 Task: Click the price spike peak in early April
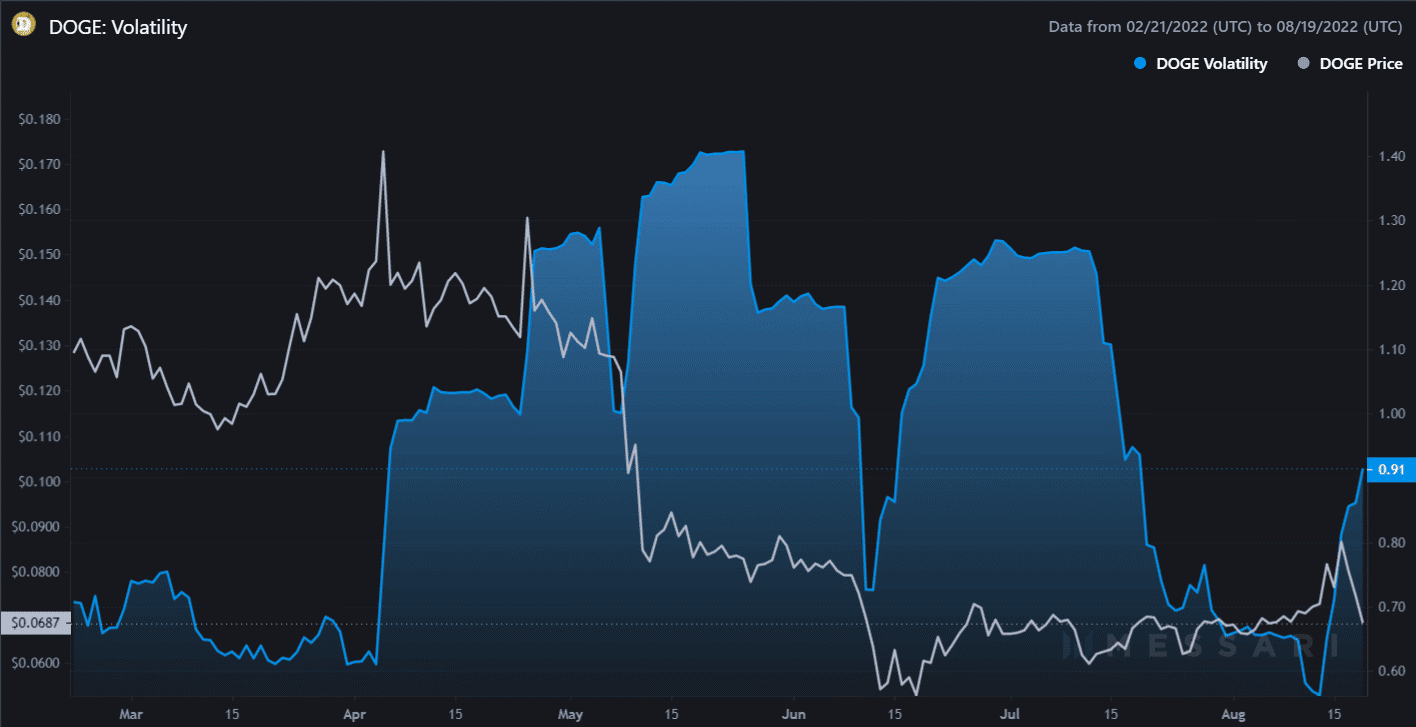click(x=383, y=152)
